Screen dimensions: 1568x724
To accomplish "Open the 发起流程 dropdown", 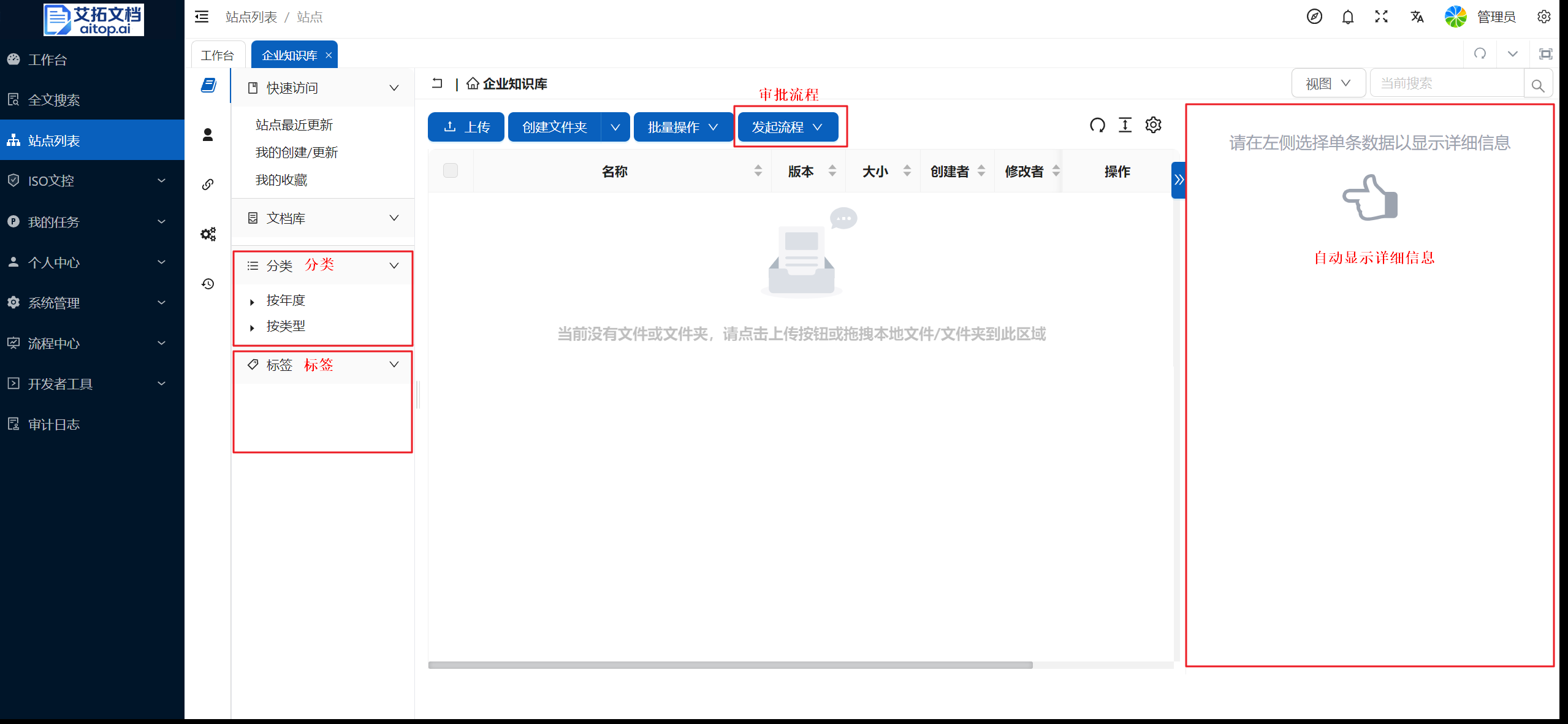I will (x=787, y=128).
